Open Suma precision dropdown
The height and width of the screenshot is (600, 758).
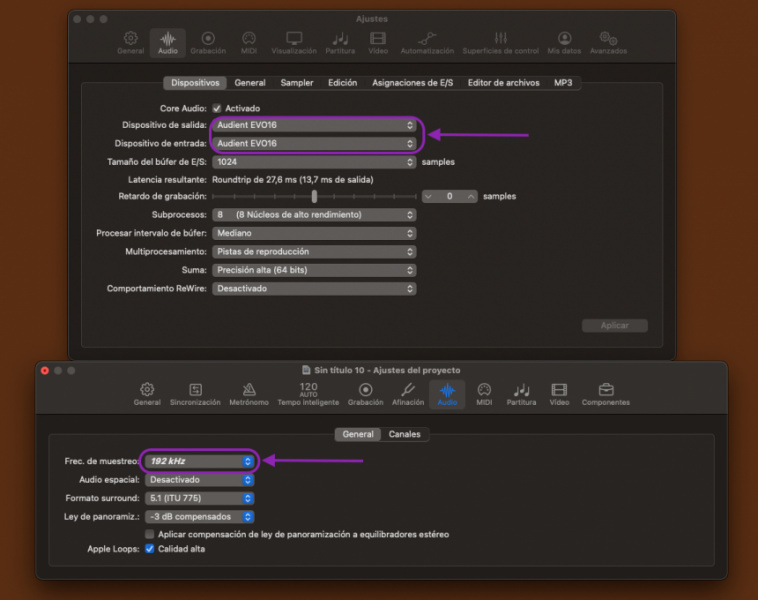coord(314,270)
